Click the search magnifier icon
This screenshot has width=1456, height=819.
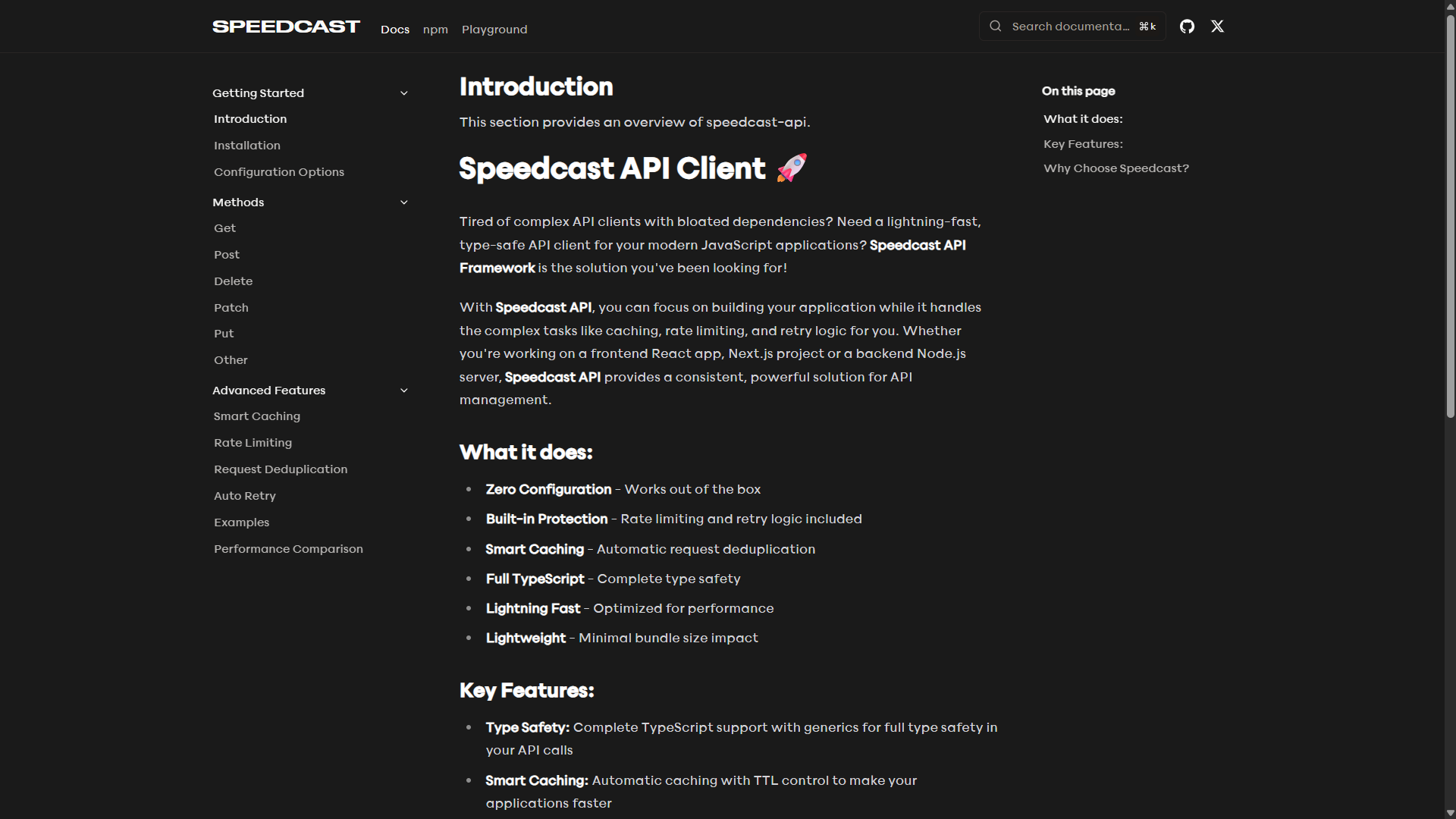(x=996, y=27)
